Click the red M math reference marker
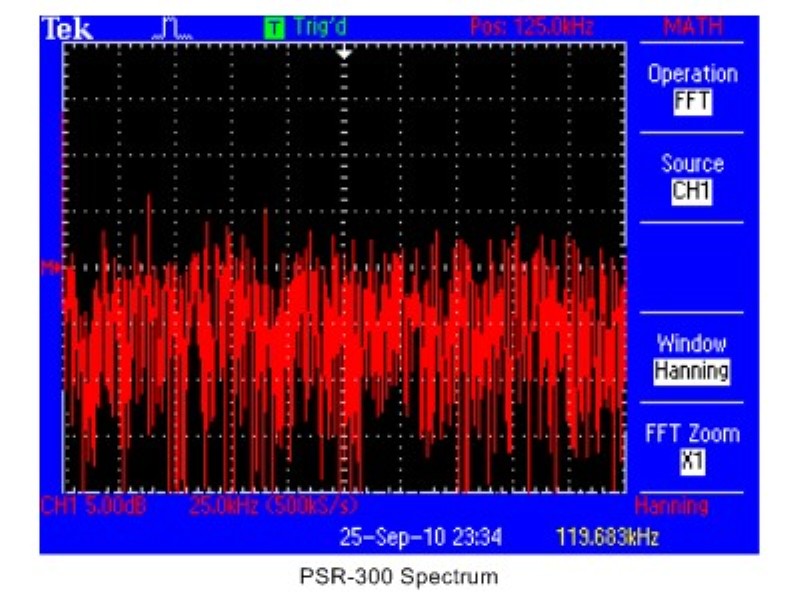Screen dimensions: 800x600 pyautogui.click(x=48, y=267)
